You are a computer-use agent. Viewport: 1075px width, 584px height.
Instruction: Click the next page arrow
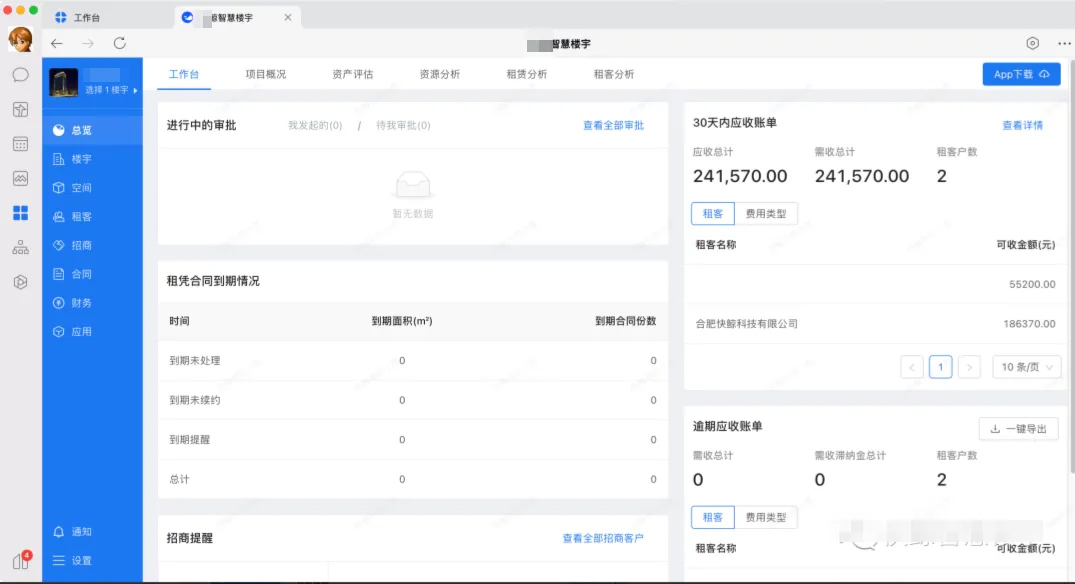click(969, 367)
